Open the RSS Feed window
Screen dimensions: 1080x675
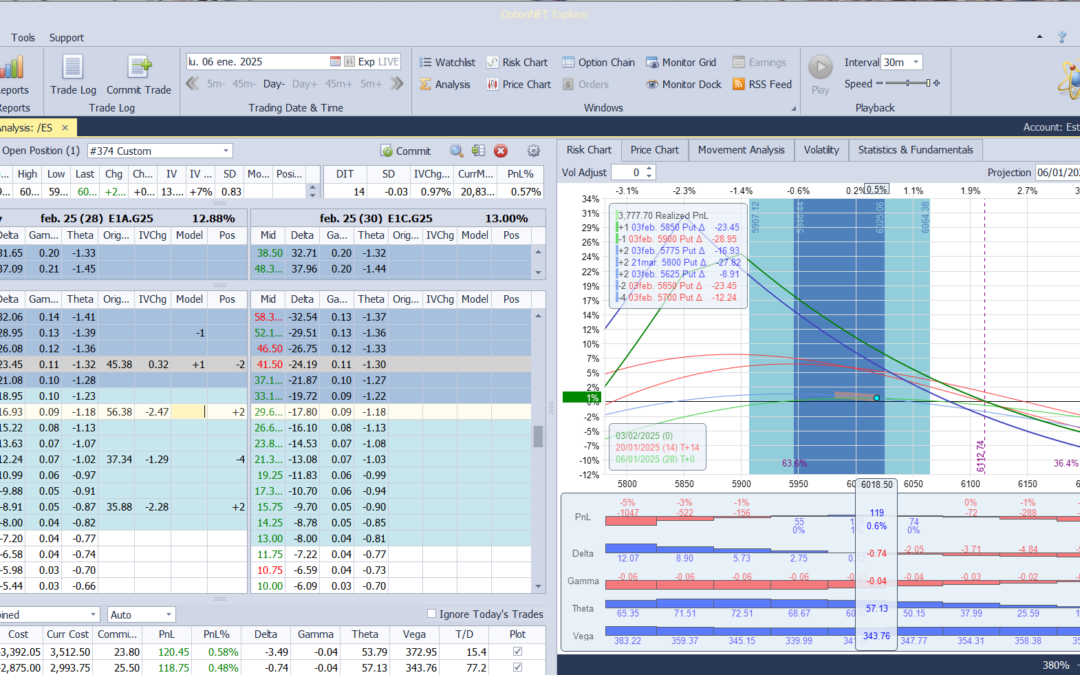pos(762,84)
